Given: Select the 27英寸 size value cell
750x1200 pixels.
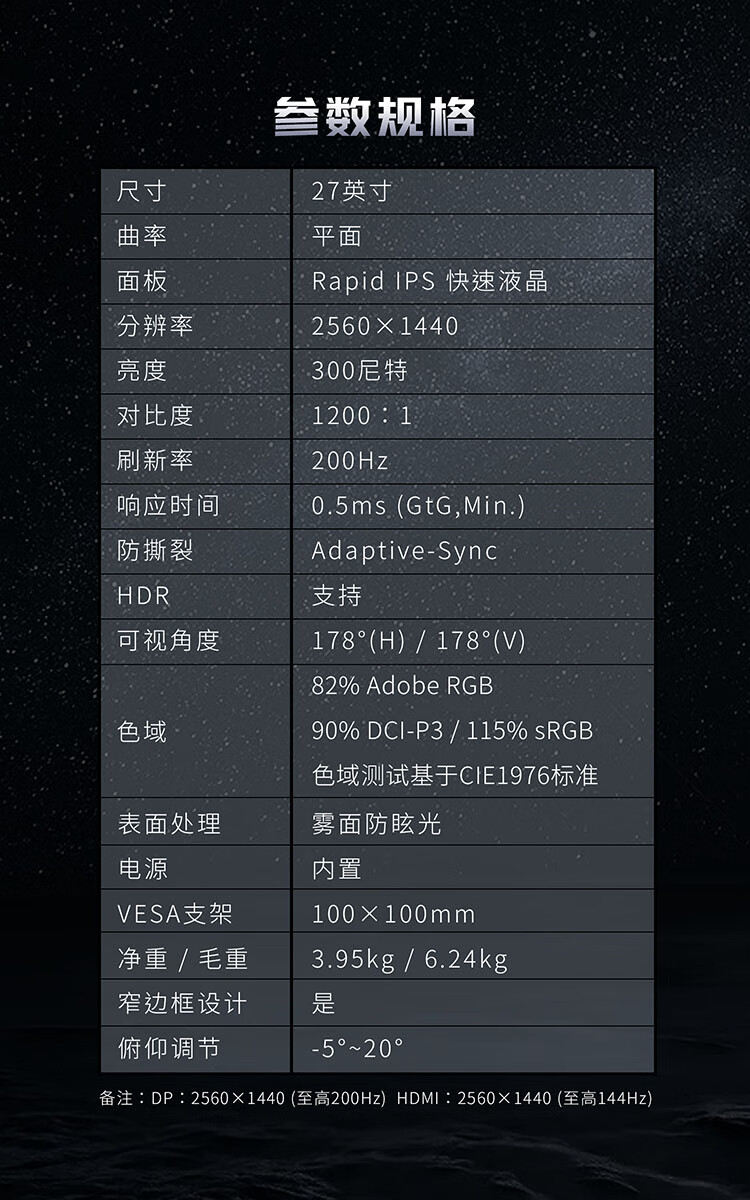Looking at the screenshot, I should point(351,191).
